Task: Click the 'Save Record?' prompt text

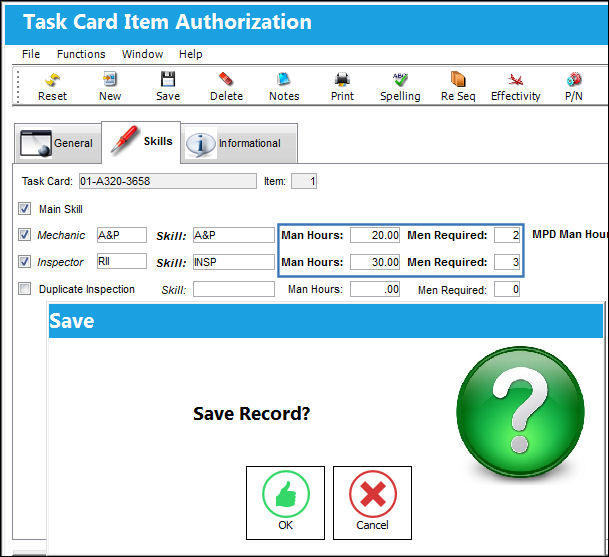Action: 252,413
